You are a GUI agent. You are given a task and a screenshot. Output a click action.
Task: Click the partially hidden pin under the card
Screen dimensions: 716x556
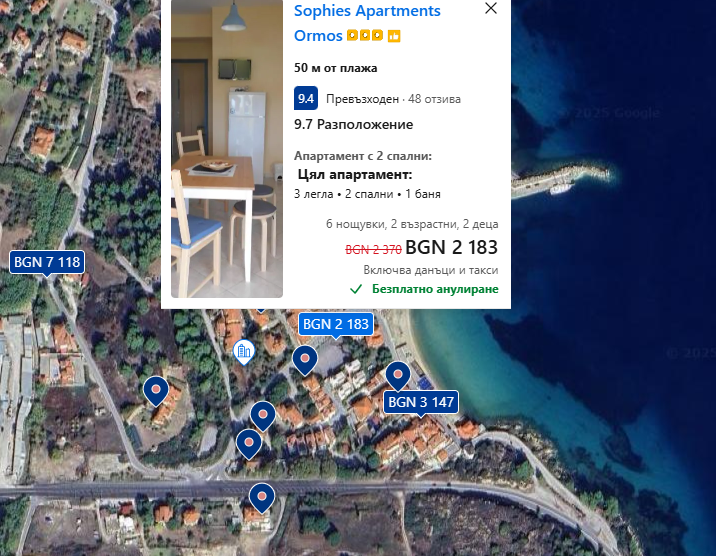pos(260,310)
